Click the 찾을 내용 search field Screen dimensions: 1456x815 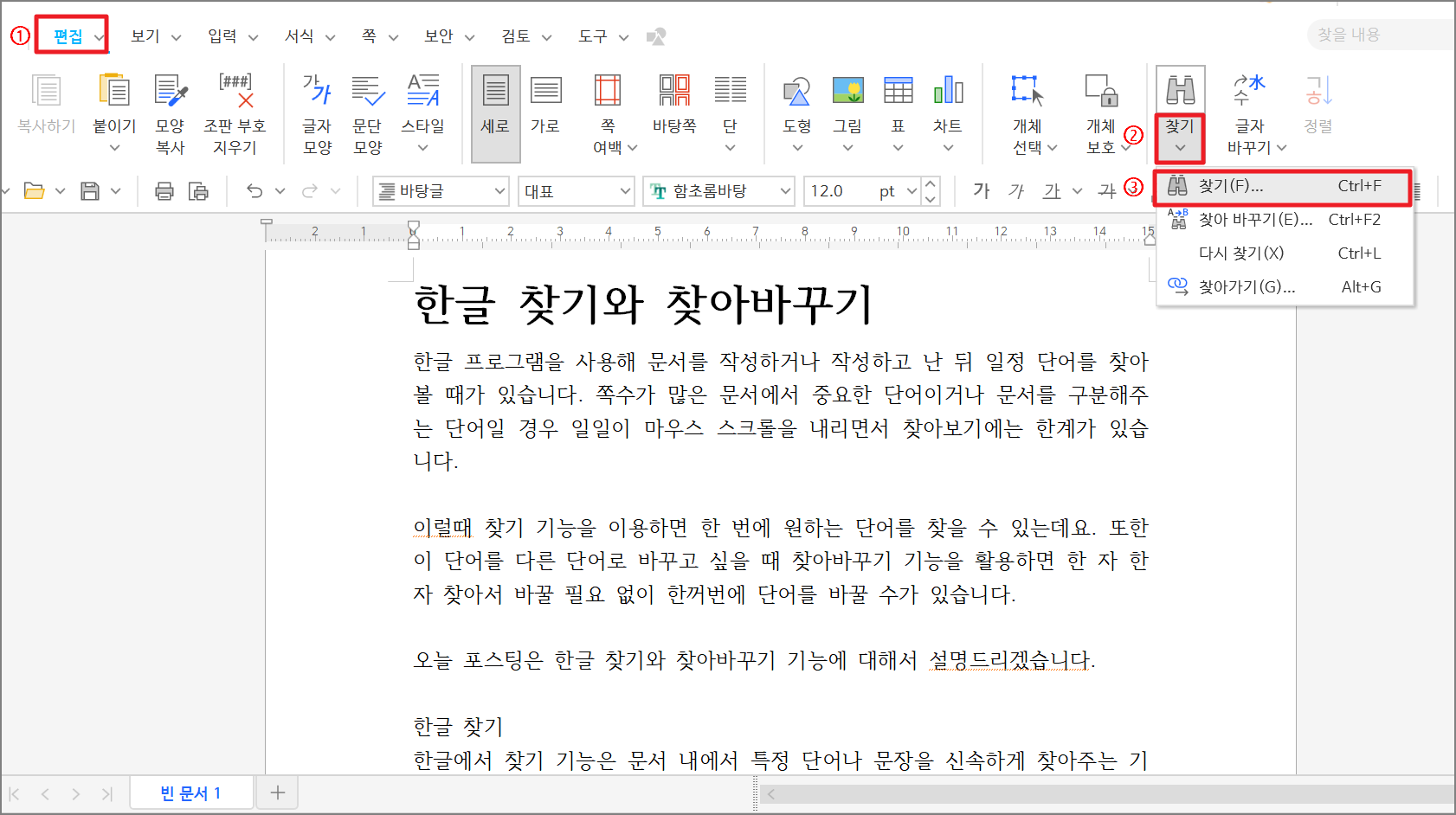click(1382, 35)
